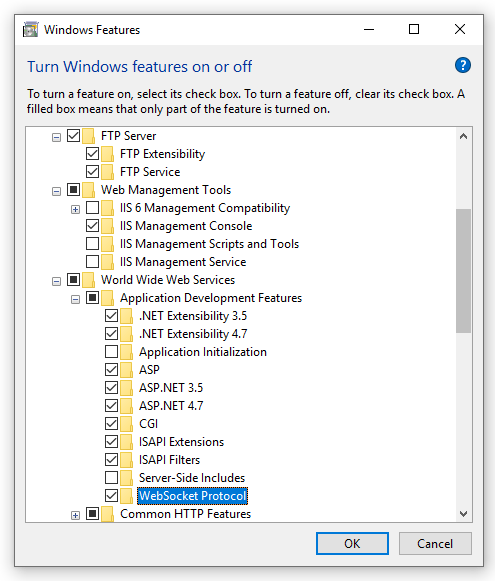495x581 pixels.
Task: Confirm changes with the OK button
Action: [352, 544]
